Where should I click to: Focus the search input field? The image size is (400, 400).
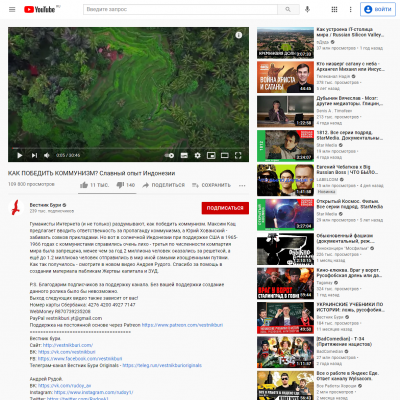coord(180,9)
